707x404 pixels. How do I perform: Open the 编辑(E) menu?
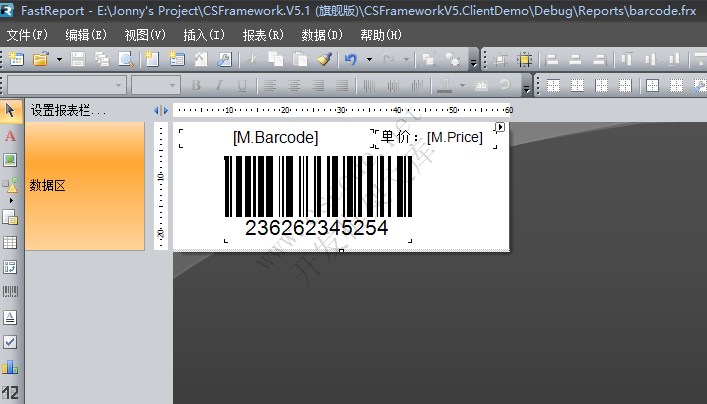86,35
